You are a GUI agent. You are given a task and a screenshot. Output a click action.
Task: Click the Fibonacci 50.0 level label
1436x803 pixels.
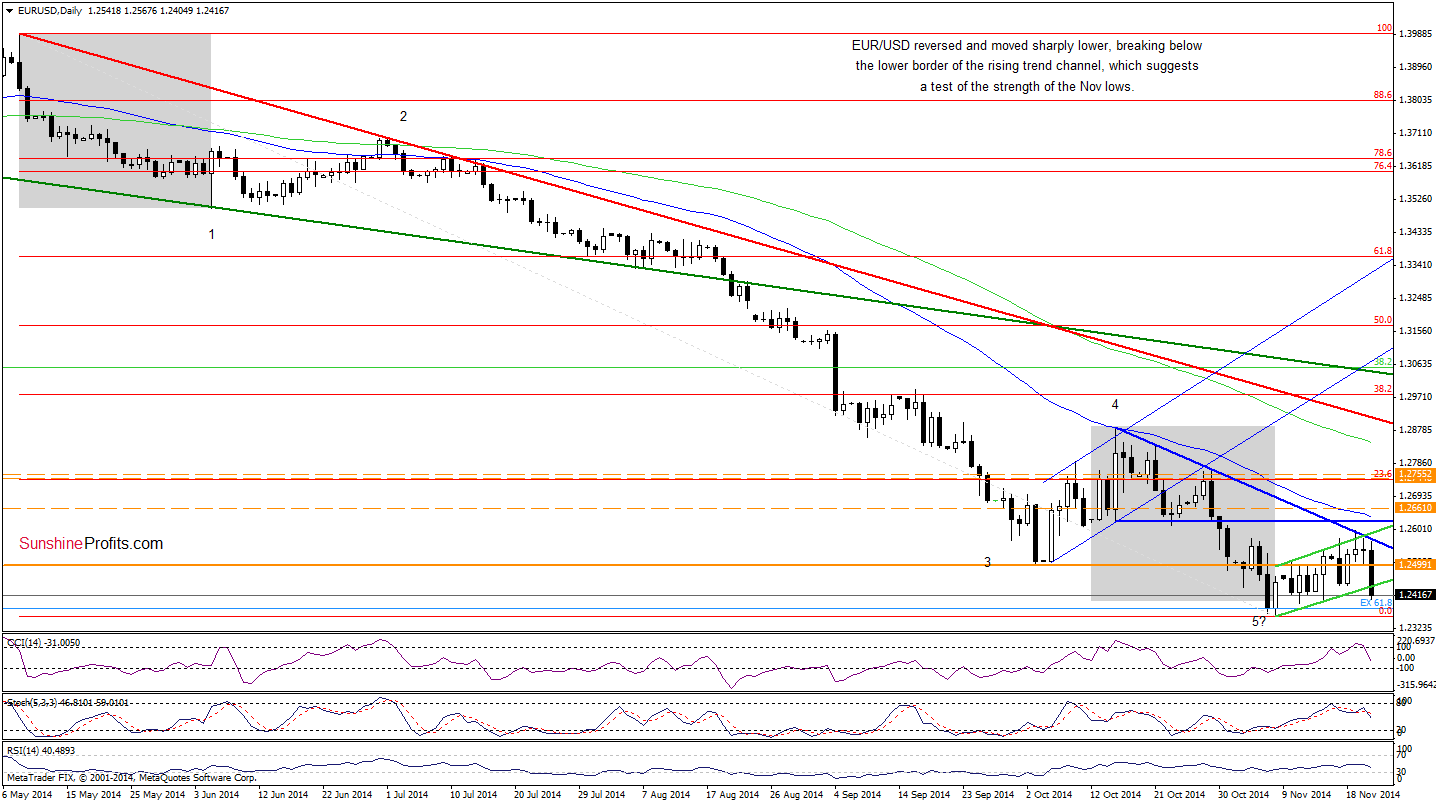pos(1384,320)
